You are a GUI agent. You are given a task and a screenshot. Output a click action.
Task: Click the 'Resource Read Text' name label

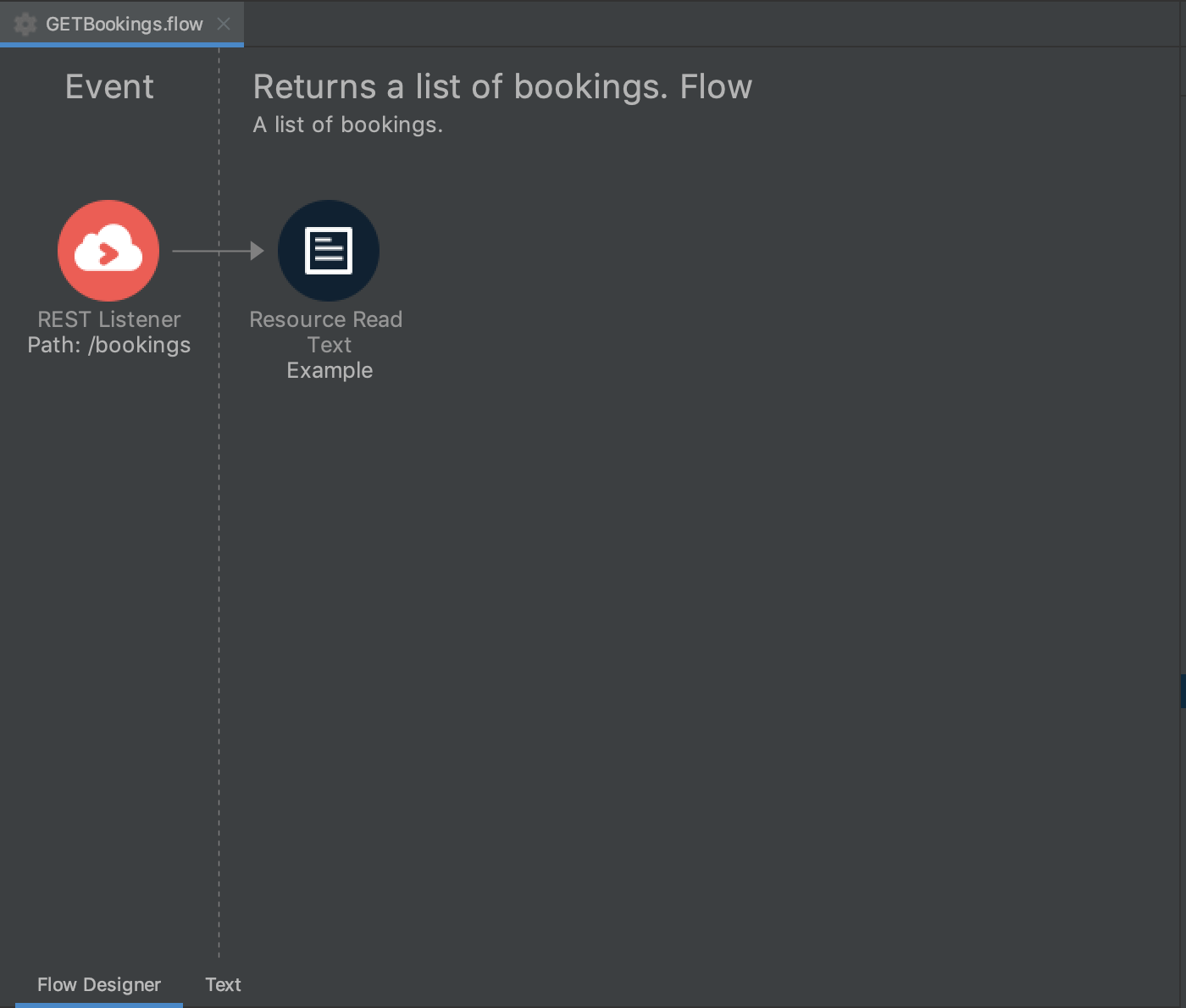(326, 331)
